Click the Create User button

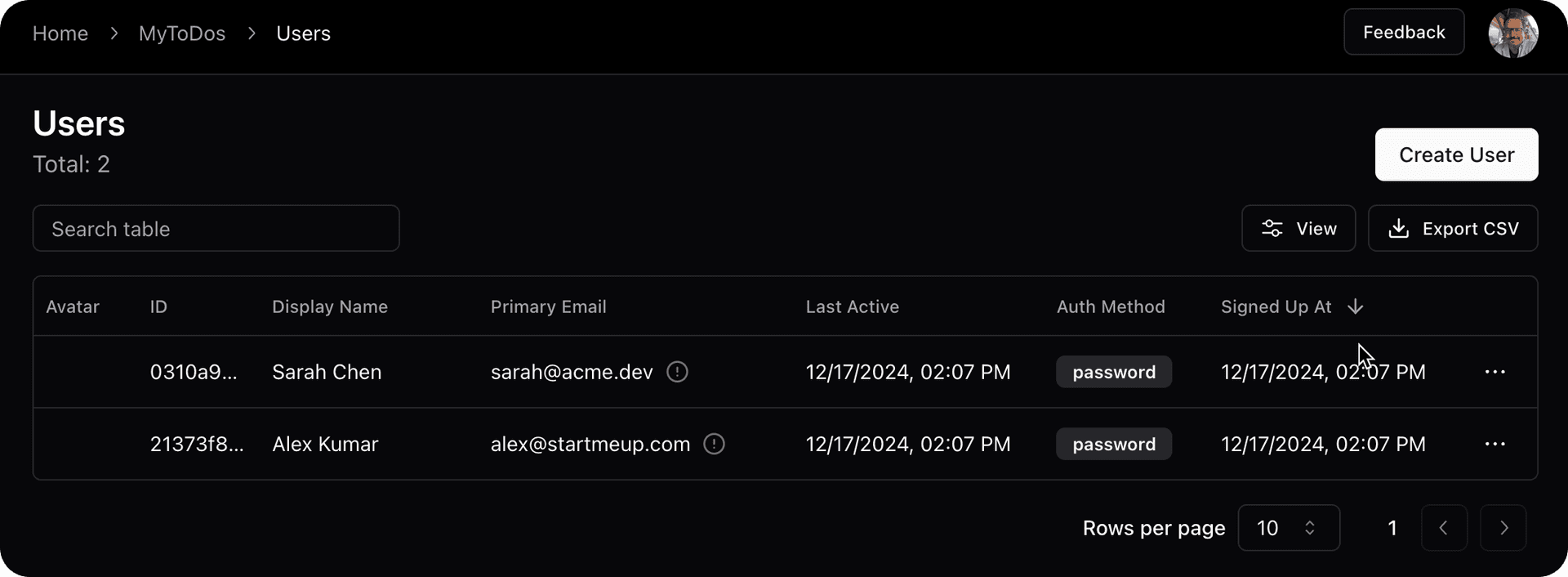1455,154
